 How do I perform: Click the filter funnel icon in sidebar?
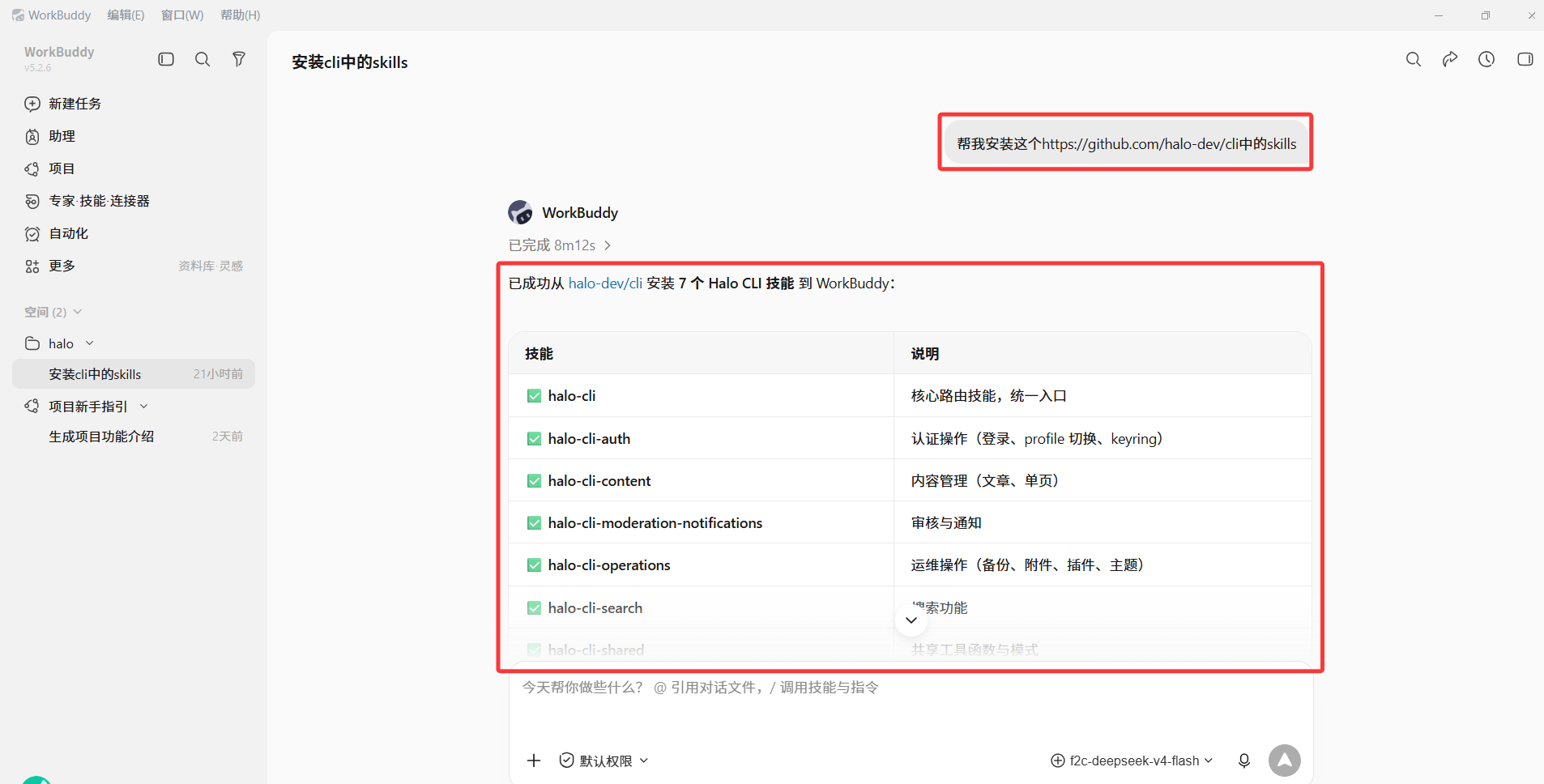tap(239, 59)
